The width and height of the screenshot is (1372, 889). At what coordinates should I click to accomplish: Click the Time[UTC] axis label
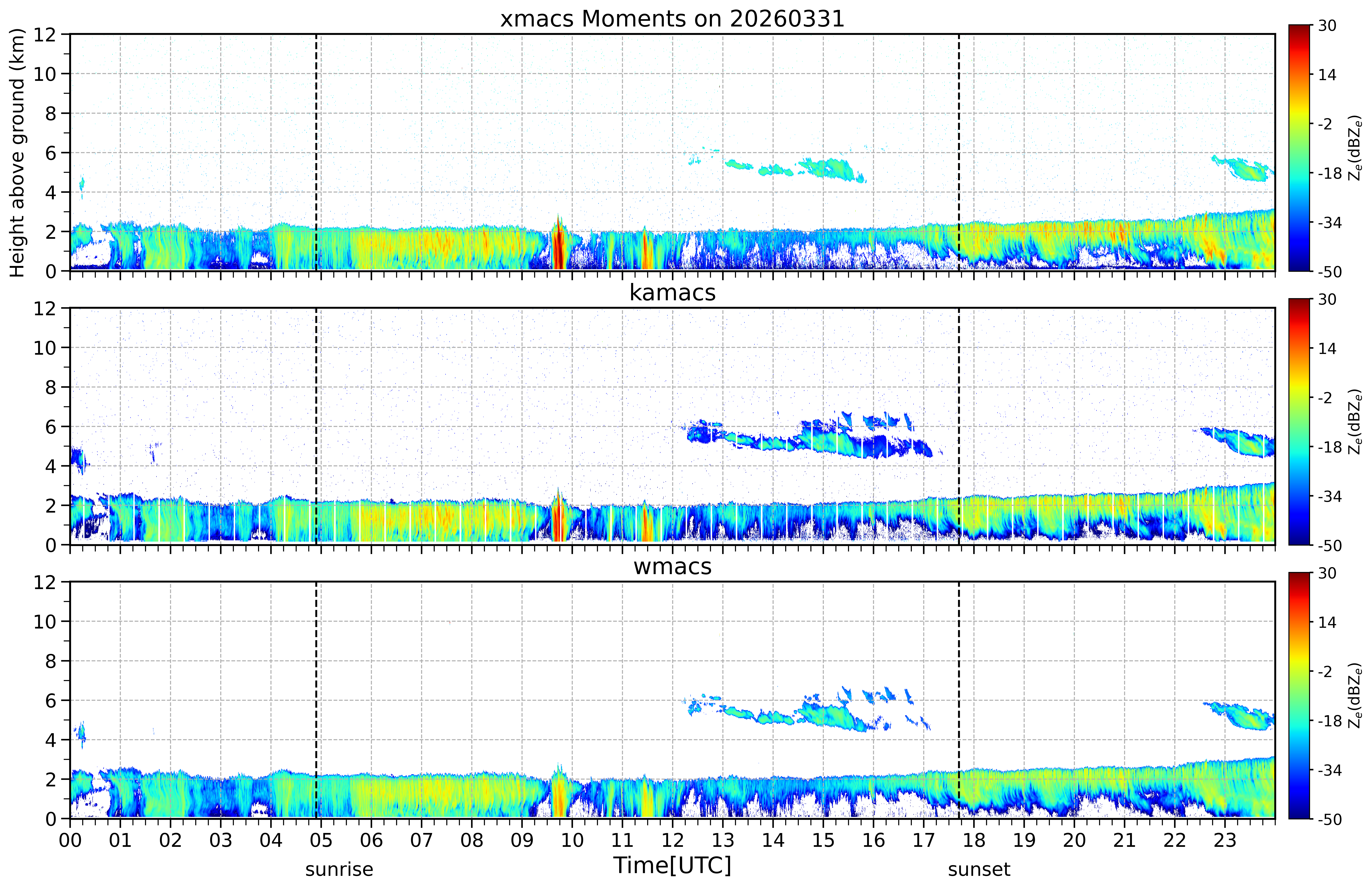coord(672,865)
